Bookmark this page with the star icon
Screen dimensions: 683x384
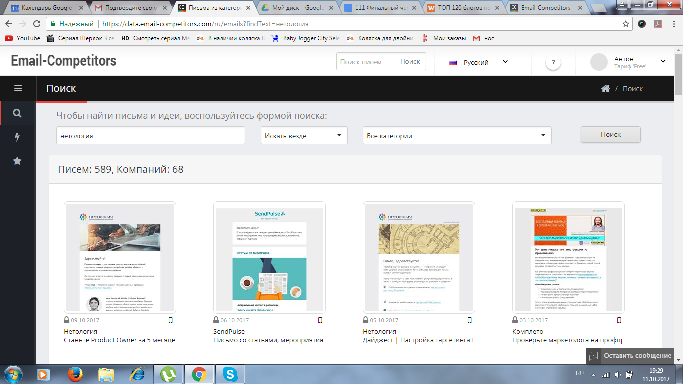(626, 24)
